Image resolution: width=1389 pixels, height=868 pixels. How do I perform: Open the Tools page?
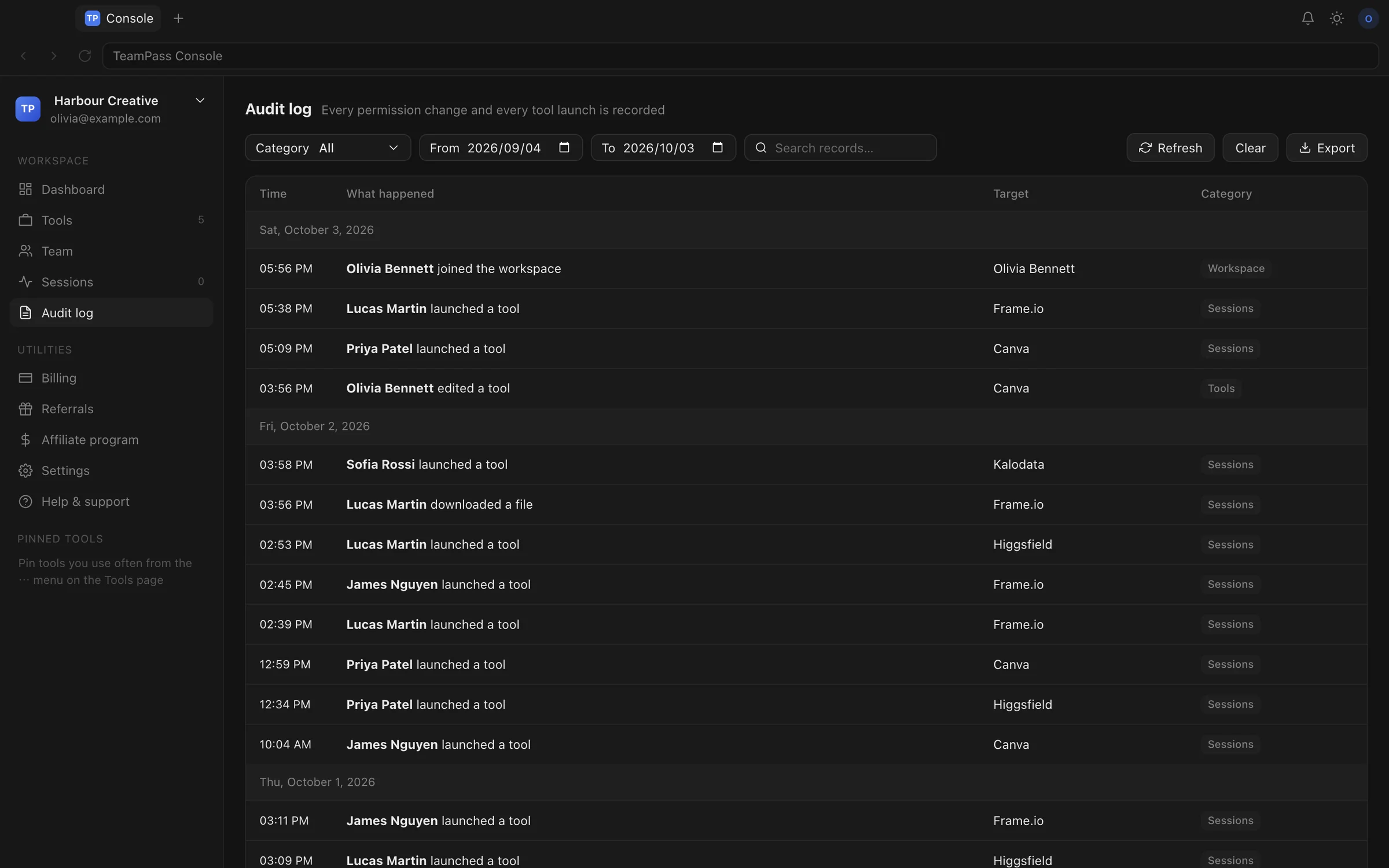[x=111, y=220]
